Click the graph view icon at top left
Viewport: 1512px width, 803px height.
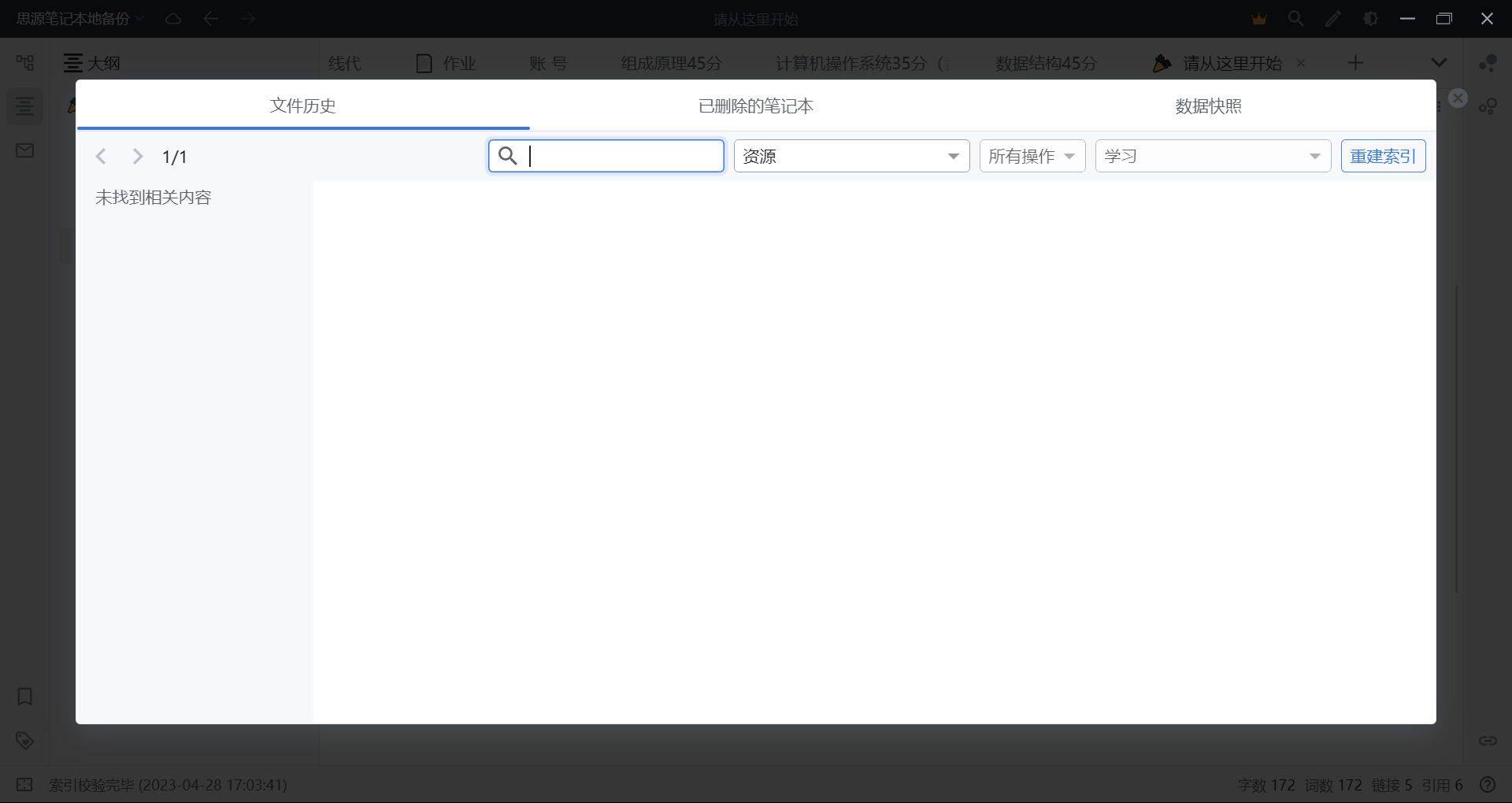[x=24, y=61]
